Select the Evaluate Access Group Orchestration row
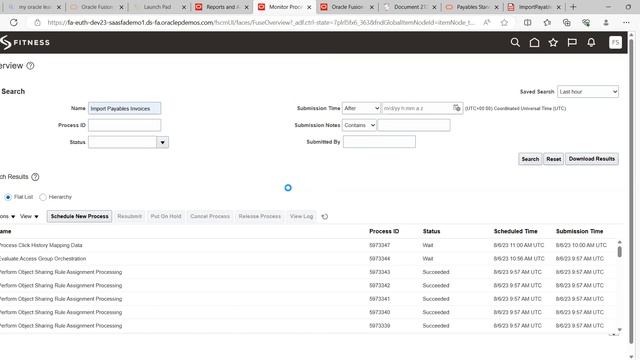The width and height of the screenshot is (640, 360). pyautogui.click(x=309, y=259)
